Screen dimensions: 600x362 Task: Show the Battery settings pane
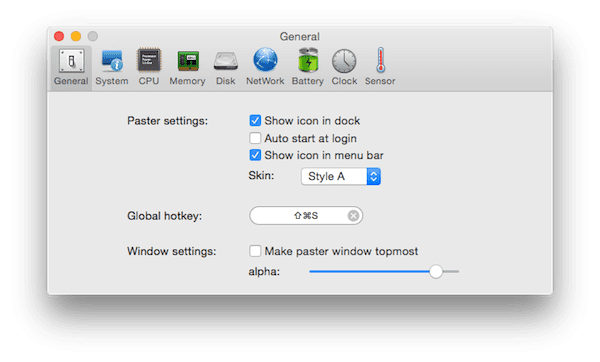pyautogui.click(x=308, y=67)
